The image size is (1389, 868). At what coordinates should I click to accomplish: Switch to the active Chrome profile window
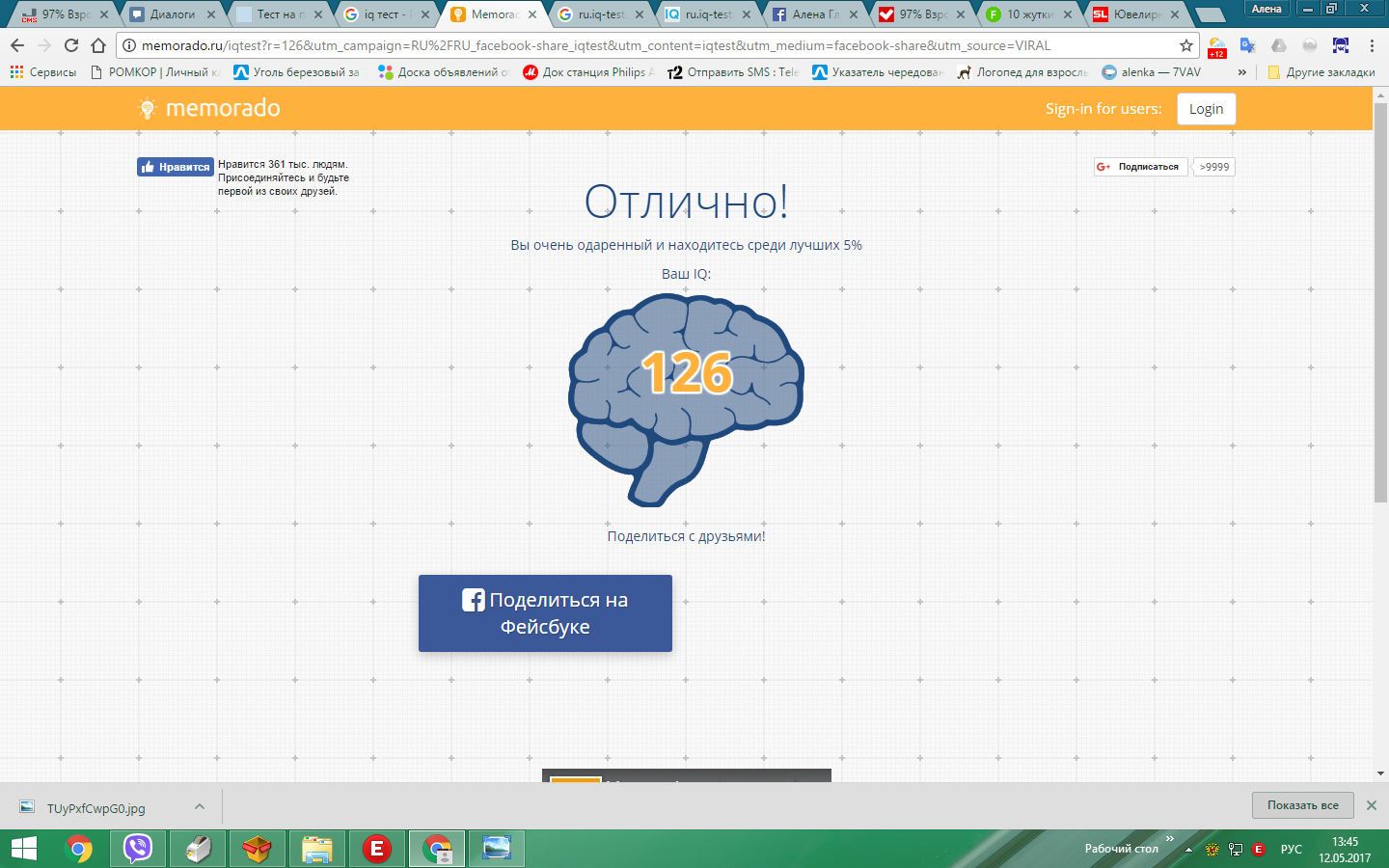coord(437,849)
